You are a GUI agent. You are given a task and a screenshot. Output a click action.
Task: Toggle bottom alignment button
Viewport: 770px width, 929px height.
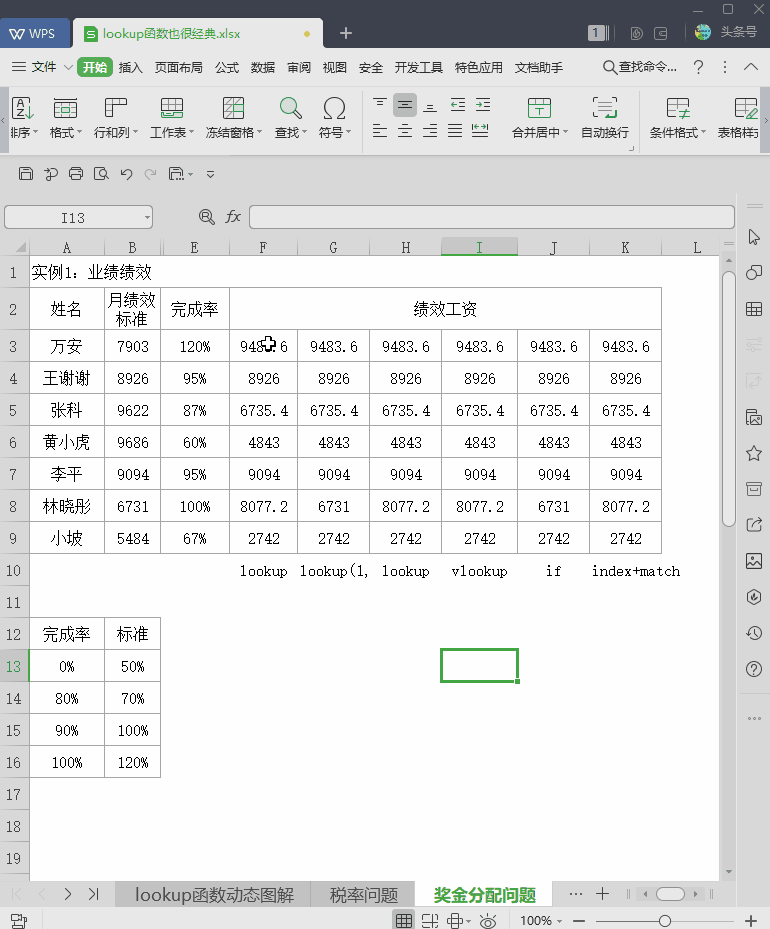(x=431, y=105)
